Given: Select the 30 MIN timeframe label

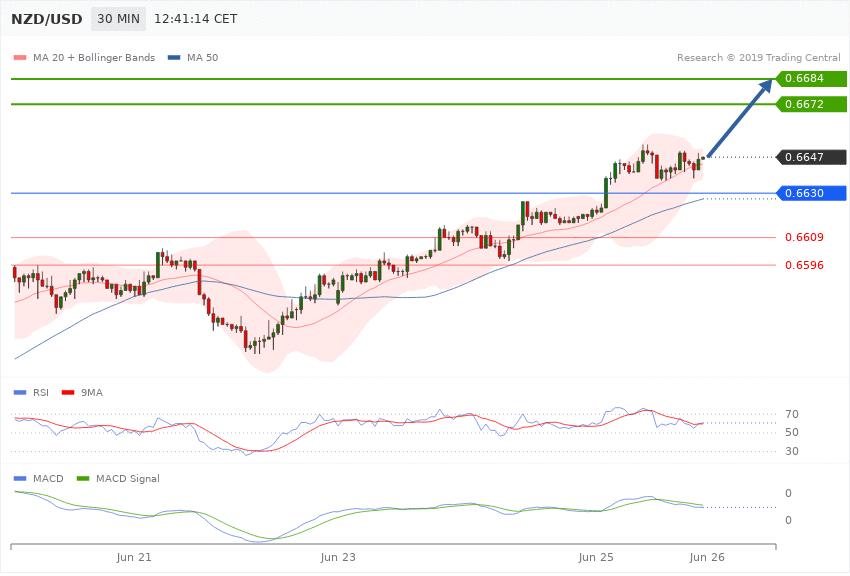Looking at the screenshot, I should point(118,19).
